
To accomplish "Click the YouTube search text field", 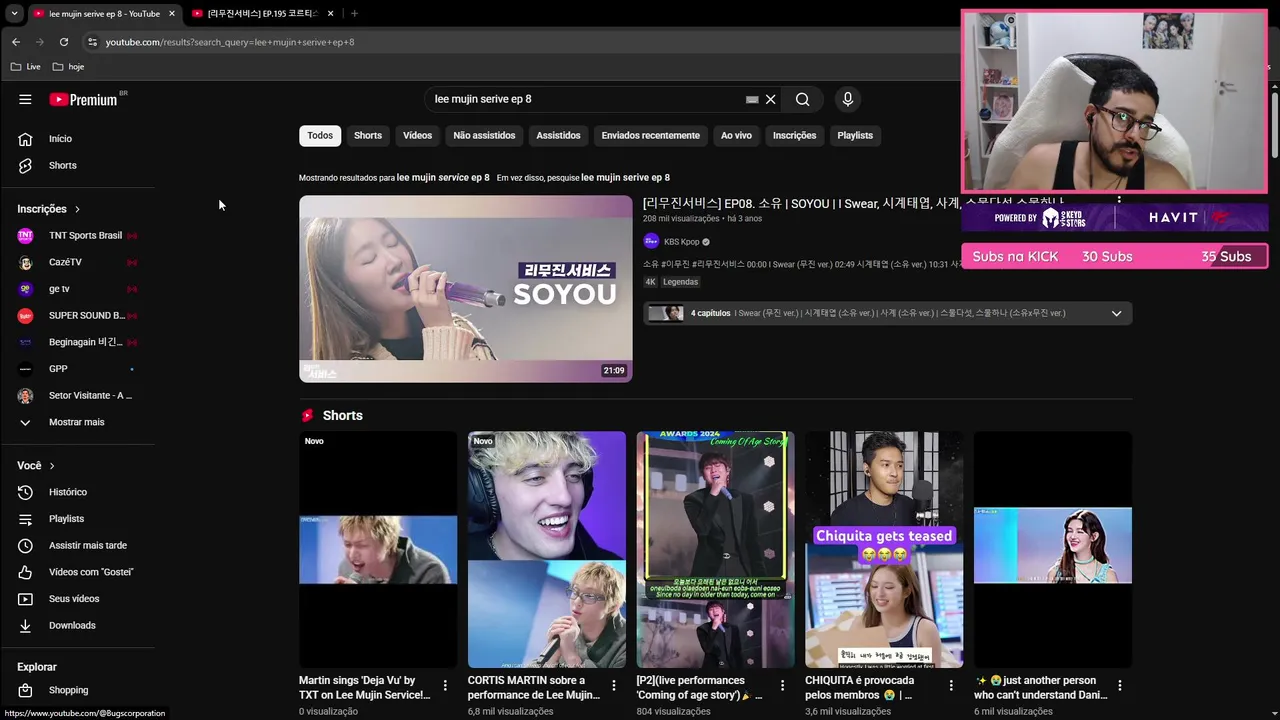I will (x=585, y=99).
